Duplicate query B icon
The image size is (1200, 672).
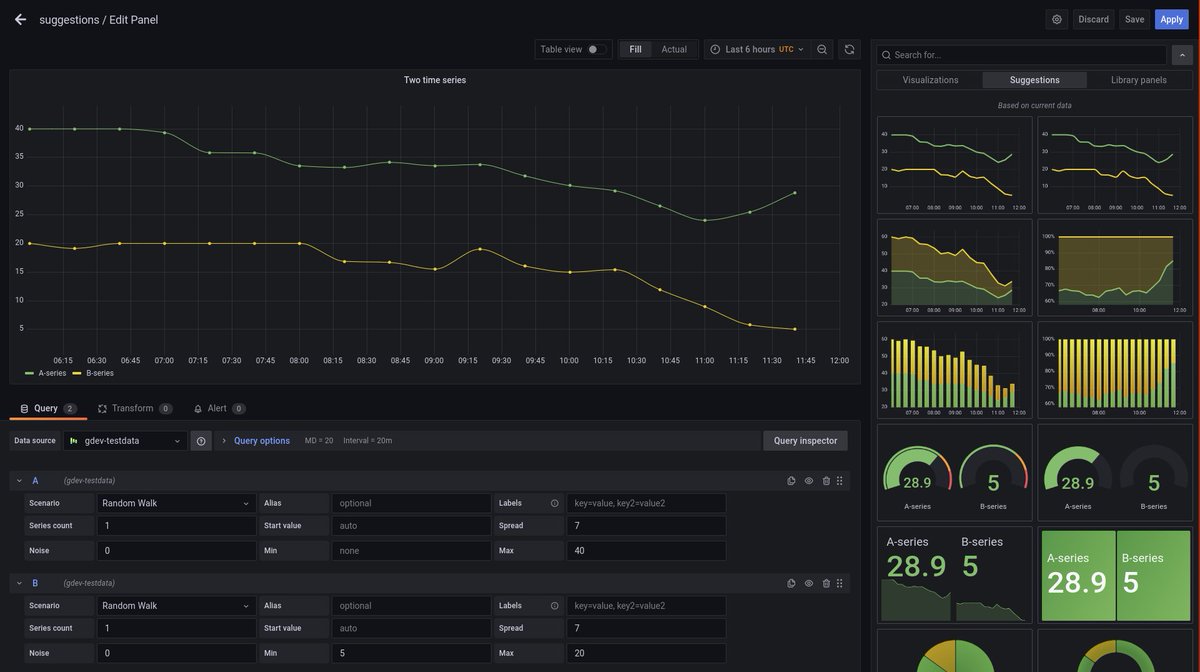(x=791, y=583)
